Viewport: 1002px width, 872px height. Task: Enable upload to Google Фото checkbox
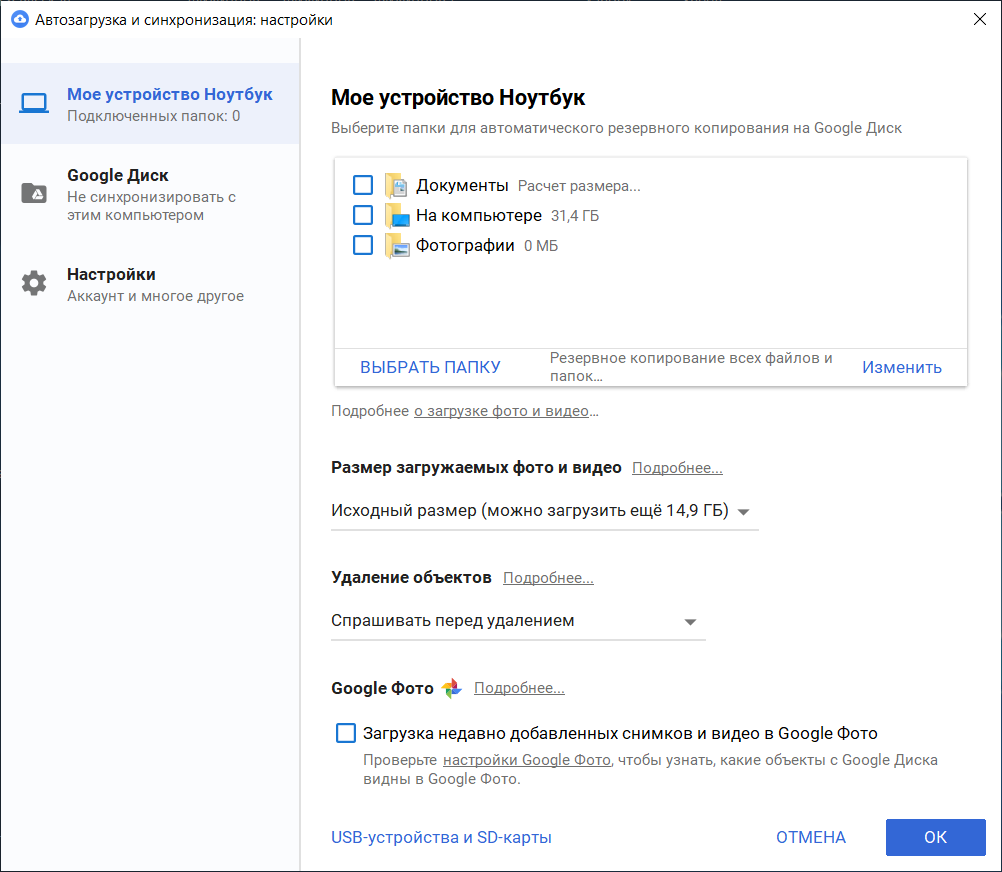click(x=346, y=733)
